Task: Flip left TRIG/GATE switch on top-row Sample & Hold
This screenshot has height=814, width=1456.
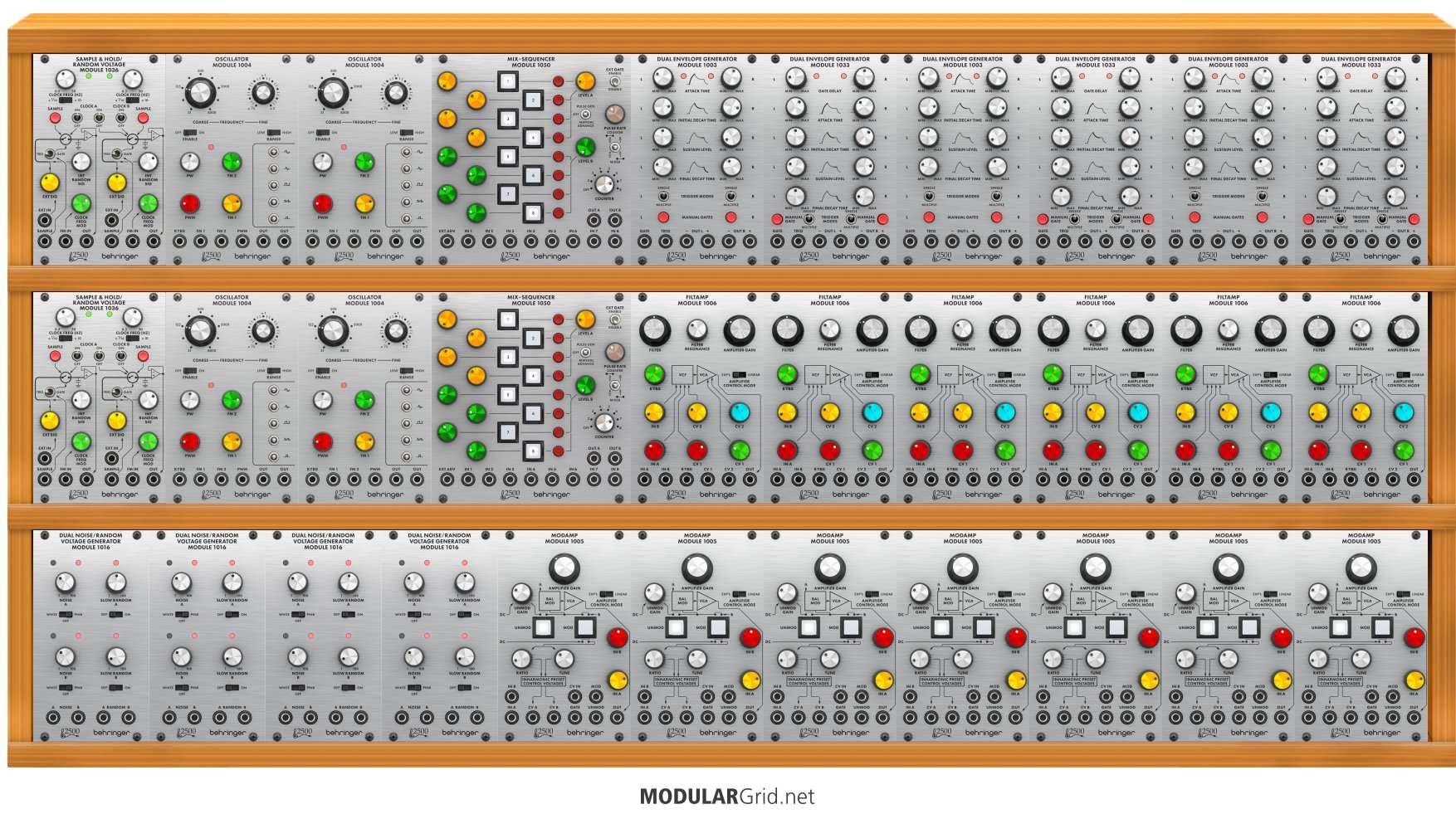Action: pos(50,154)
